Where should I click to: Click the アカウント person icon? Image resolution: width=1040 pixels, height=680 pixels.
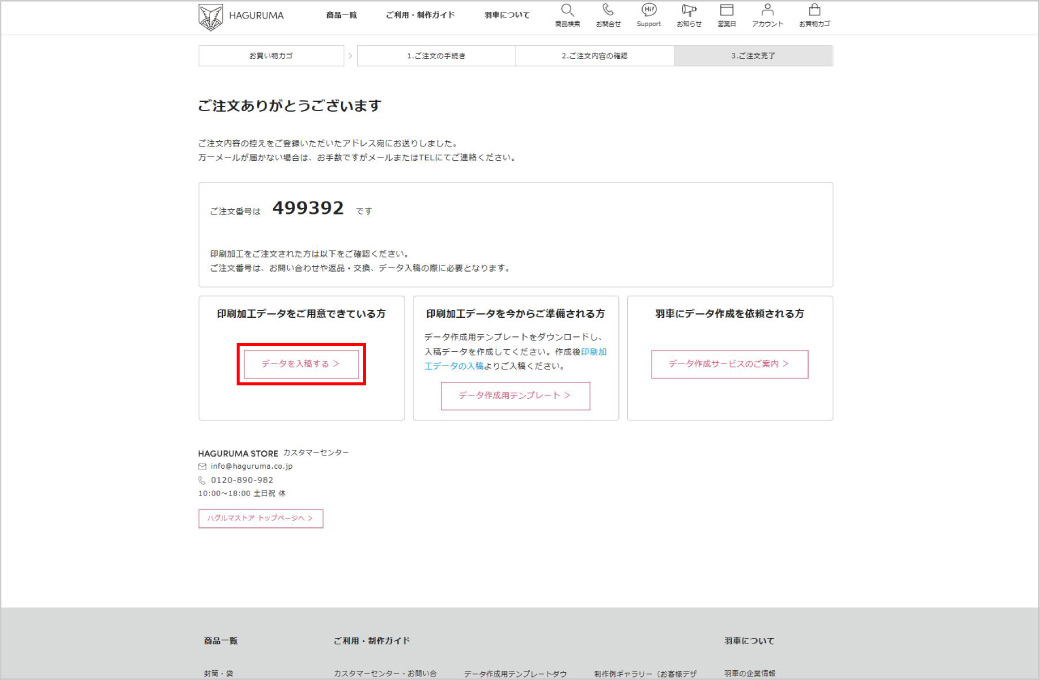[768, 11]
